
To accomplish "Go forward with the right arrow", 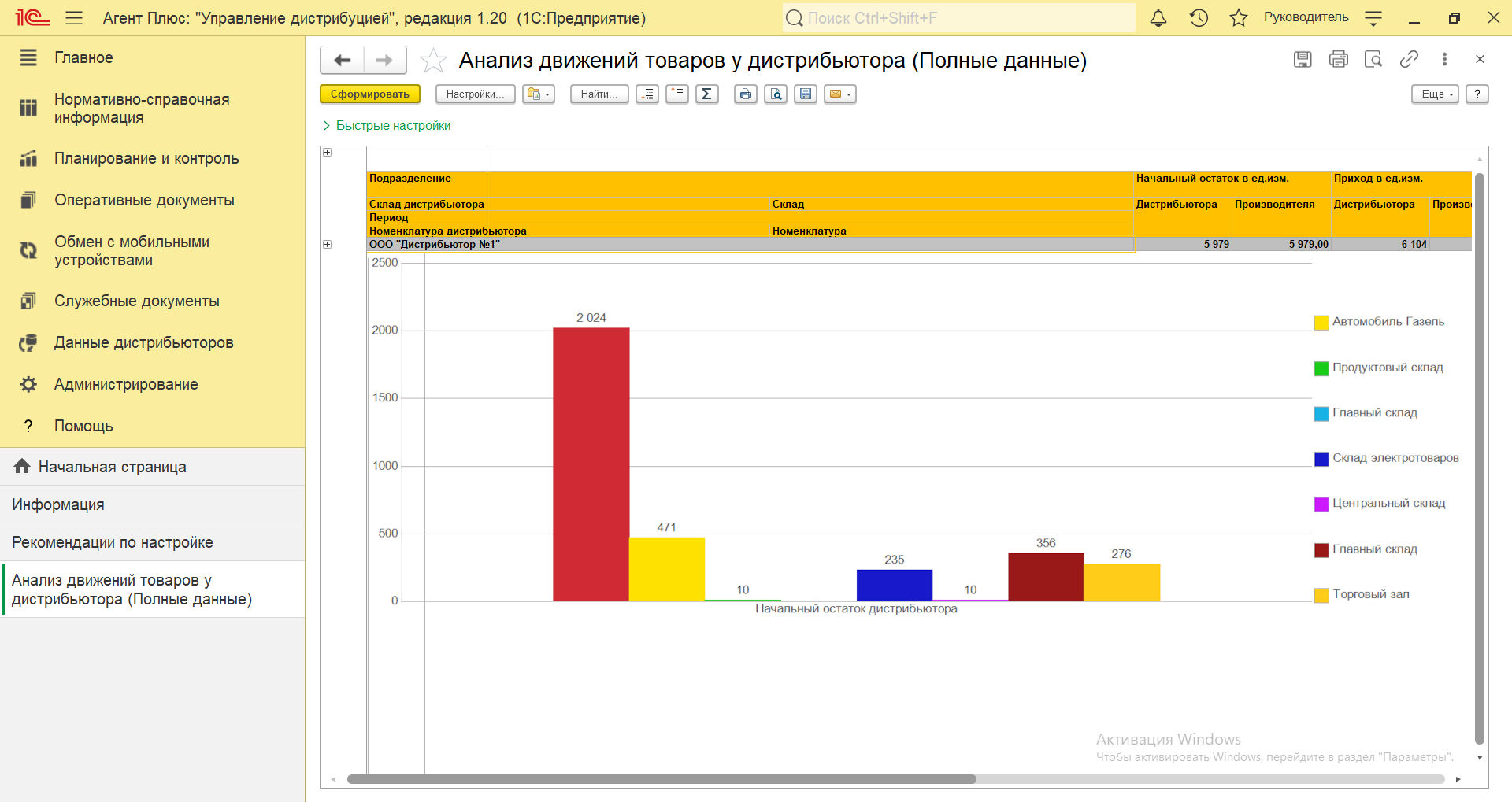I will pos(384,60).
